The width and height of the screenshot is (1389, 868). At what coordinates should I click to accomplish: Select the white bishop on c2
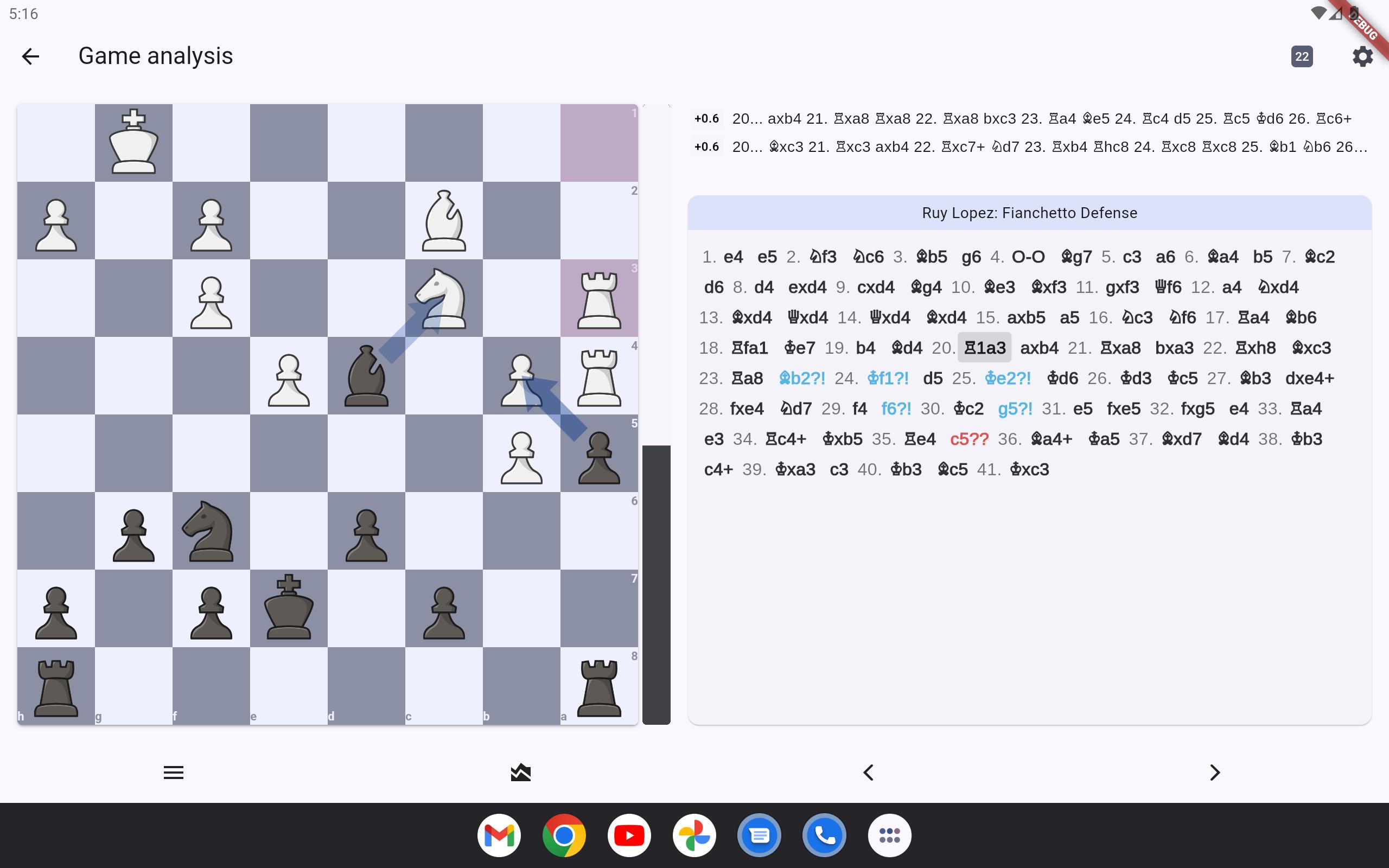pyautogui.click(x=444, y=220)
